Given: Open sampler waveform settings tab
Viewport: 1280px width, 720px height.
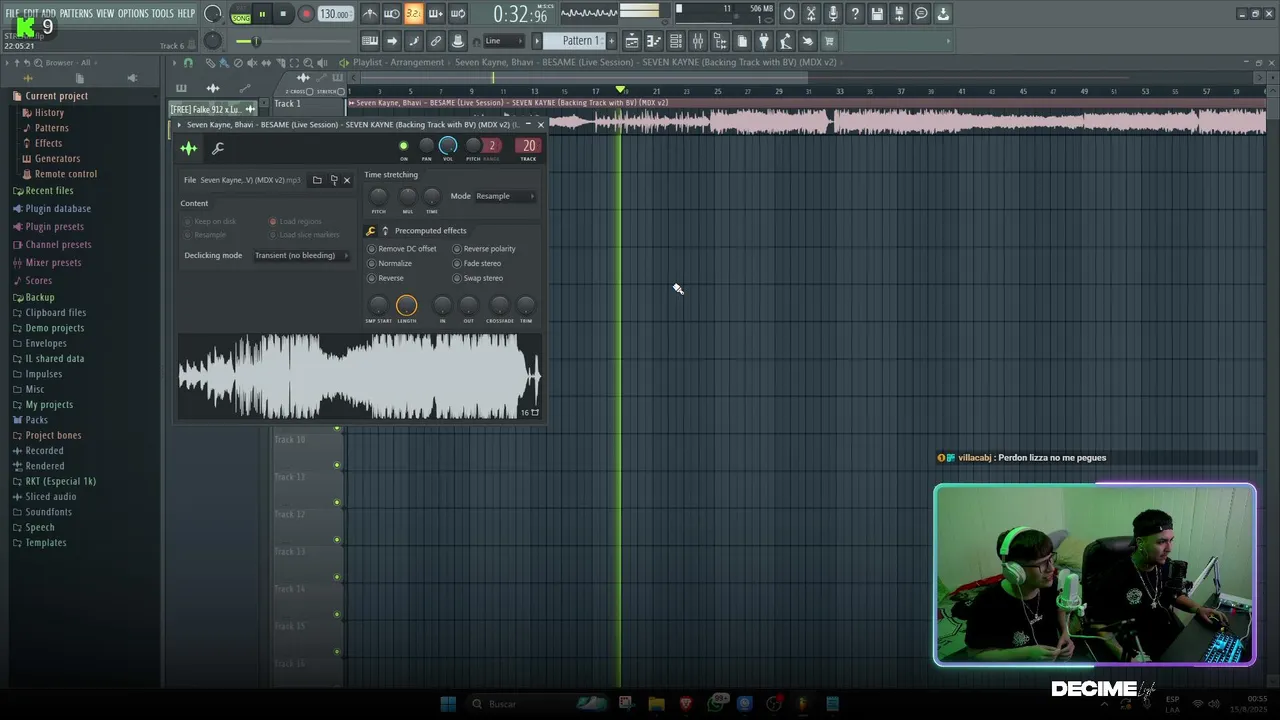Looking at the screenshot, I should click(x=189, y=148).
